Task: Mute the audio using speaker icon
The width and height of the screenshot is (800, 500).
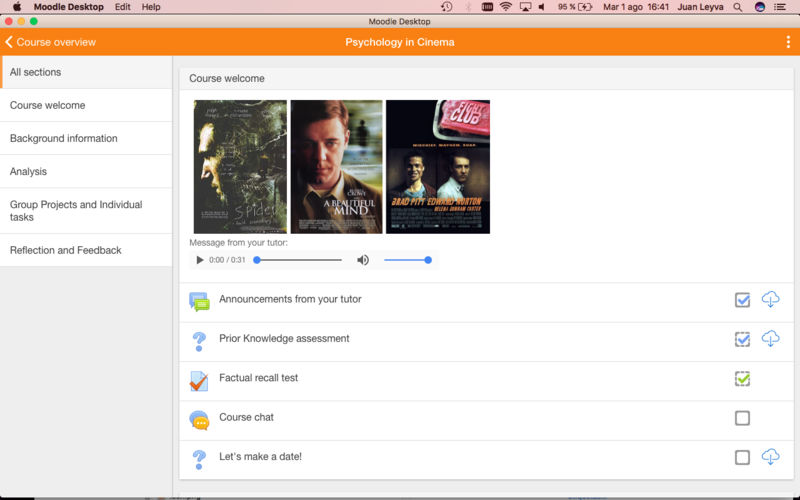Action: coord(363,260)
